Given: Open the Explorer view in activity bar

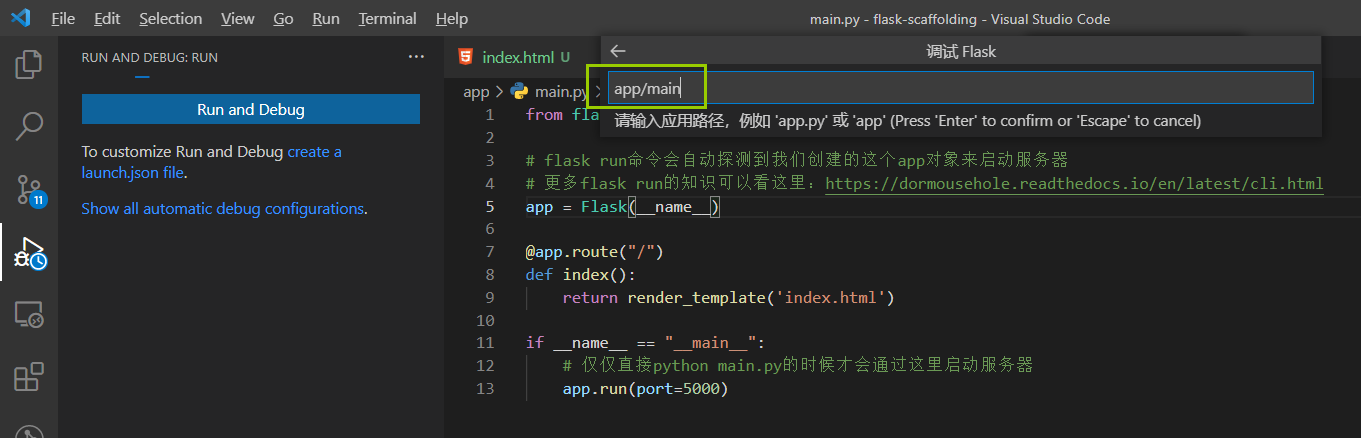Looking at the screenshot, I should pos(29,64).
